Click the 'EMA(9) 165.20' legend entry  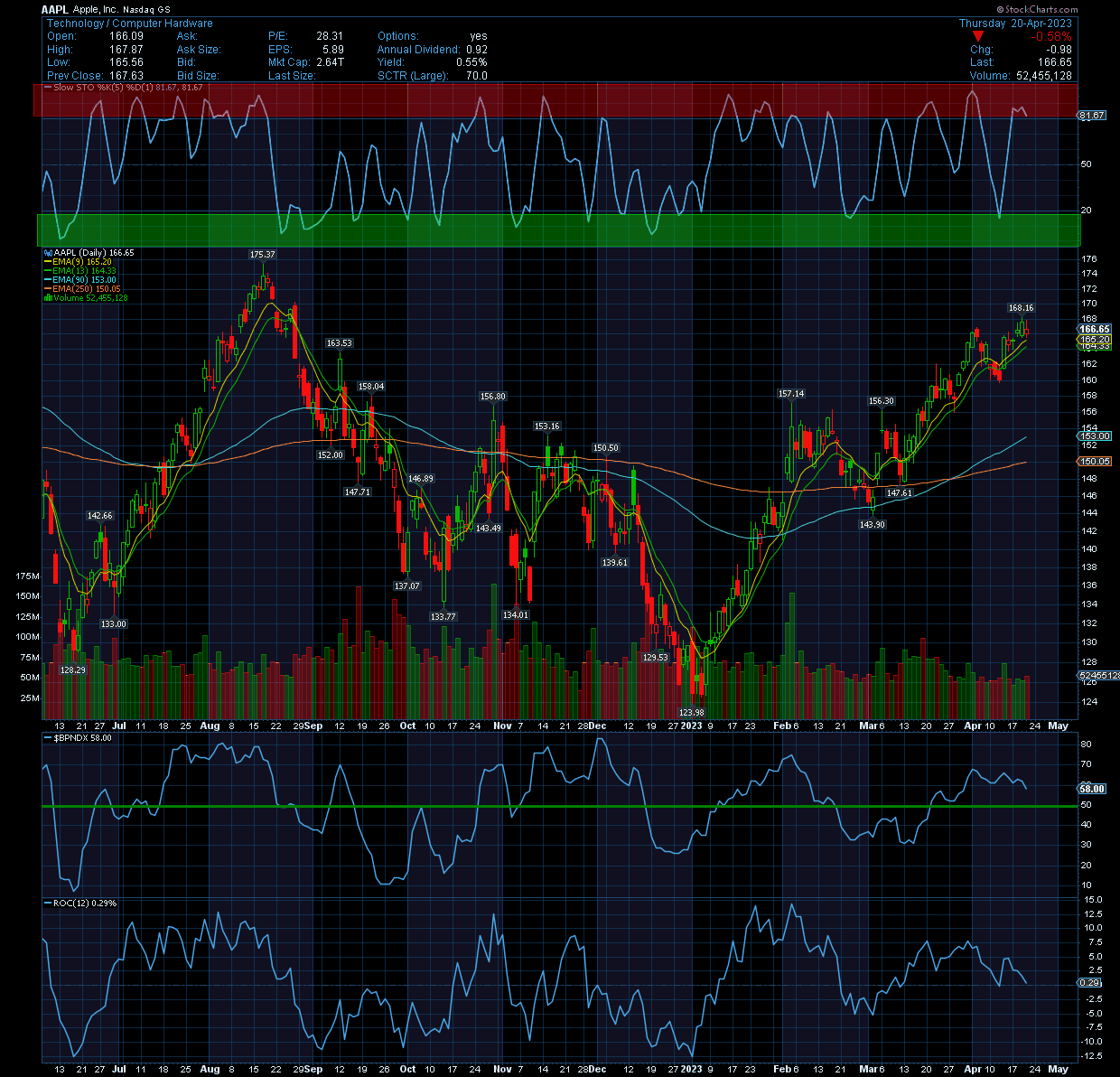point(79,262)
